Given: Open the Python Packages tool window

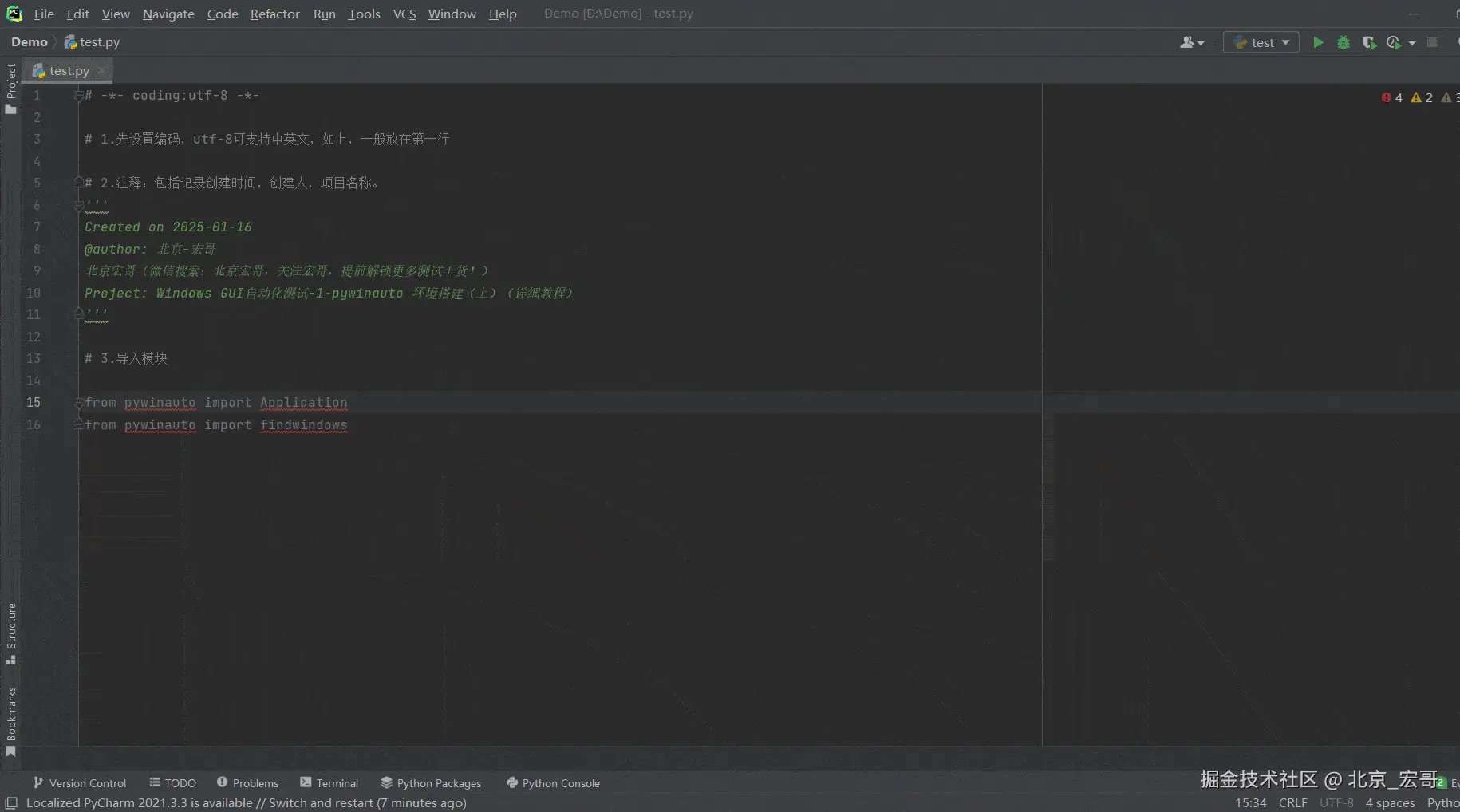Looking at the screenshot, I should (431, 783).
